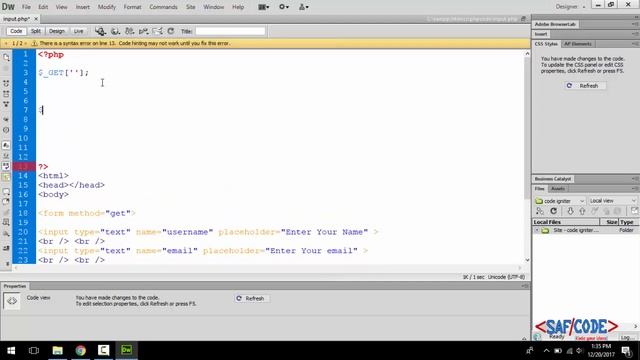Click the Visual Aids toolbar icon

157,31
